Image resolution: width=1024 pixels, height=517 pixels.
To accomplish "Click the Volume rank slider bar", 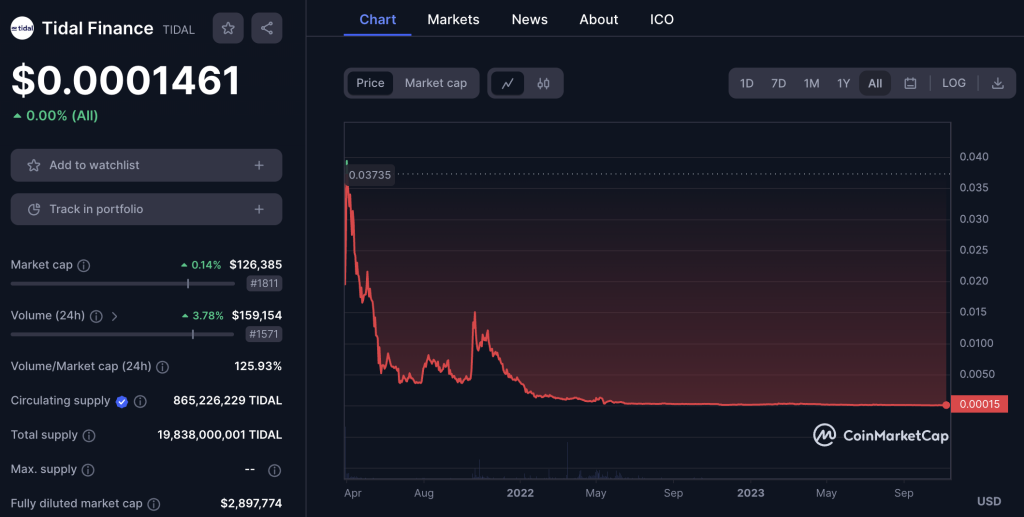I will 122,334.
